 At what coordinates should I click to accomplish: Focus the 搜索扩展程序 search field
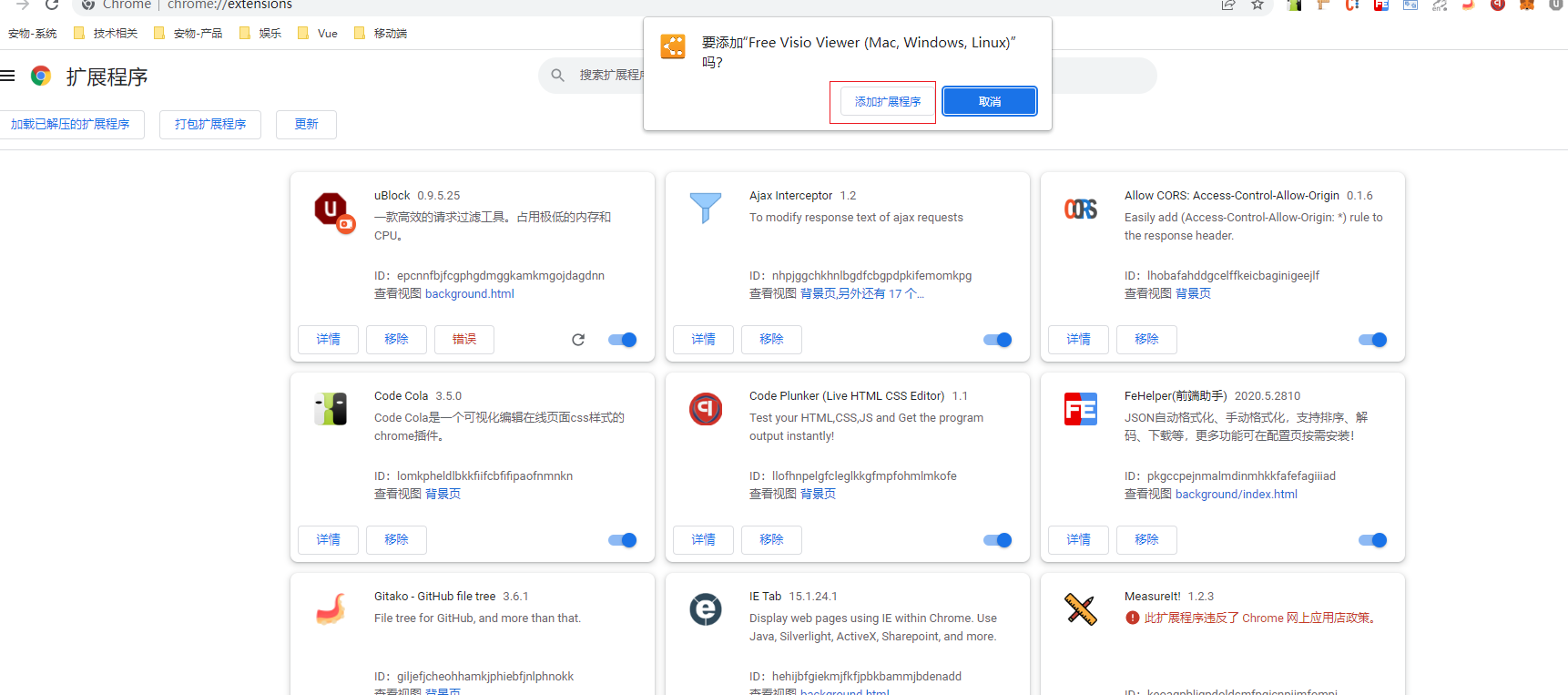click(848, 76)
